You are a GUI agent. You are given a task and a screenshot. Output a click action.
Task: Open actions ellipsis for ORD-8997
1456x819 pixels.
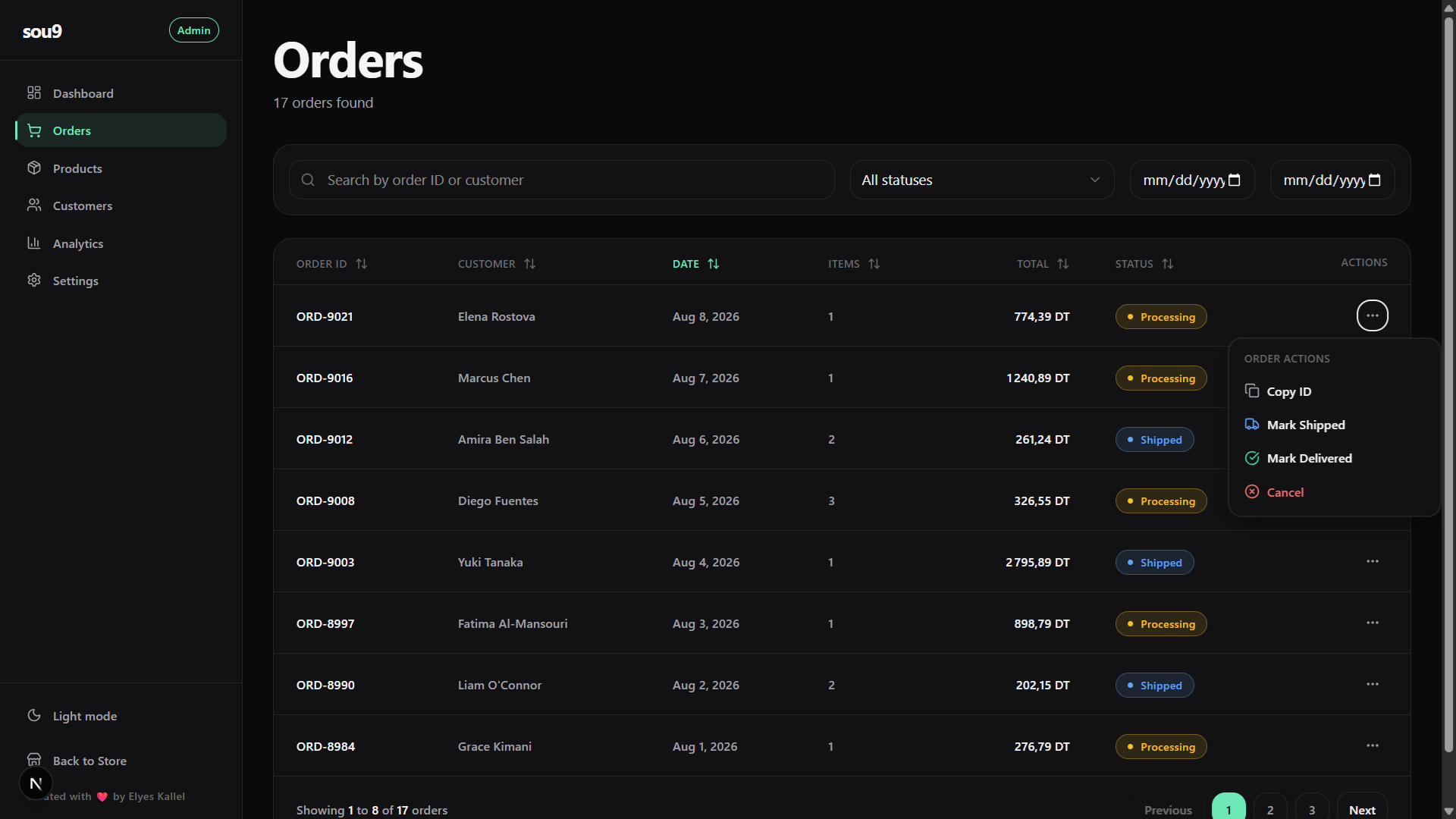(1373, 623)
